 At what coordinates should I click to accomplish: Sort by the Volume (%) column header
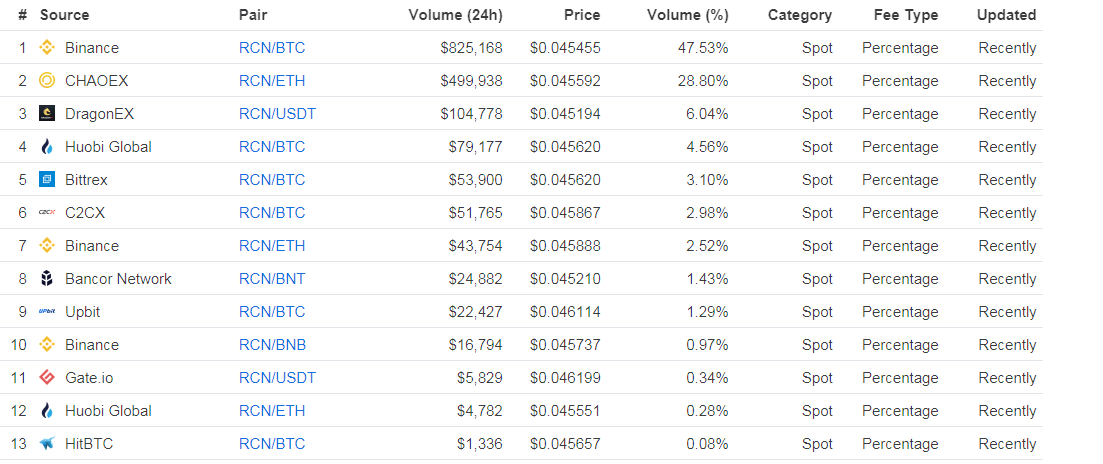pyautogui.click(x=687, y=15)
